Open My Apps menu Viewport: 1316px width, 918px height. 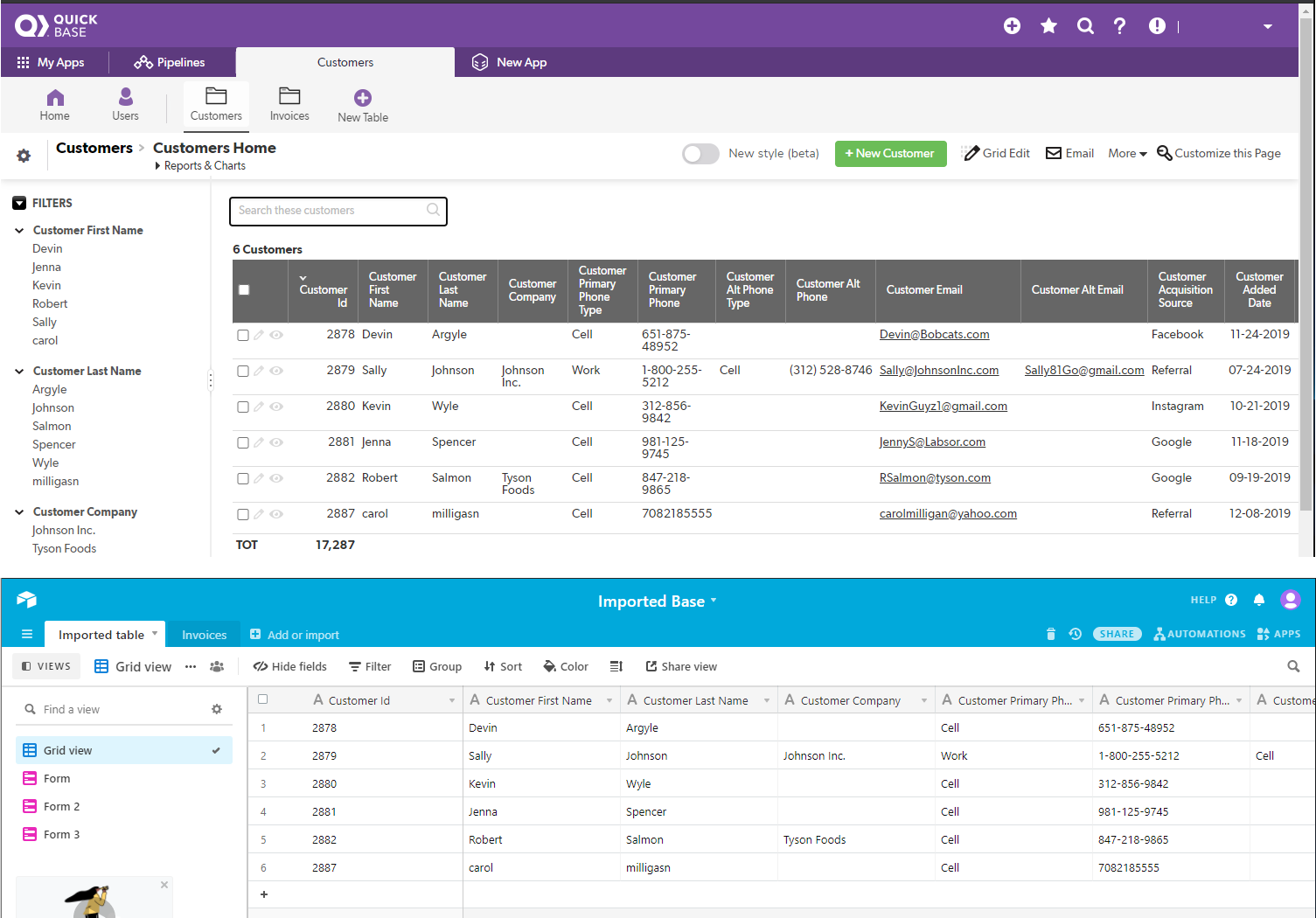pyautogui.click(x=51, y=62)
